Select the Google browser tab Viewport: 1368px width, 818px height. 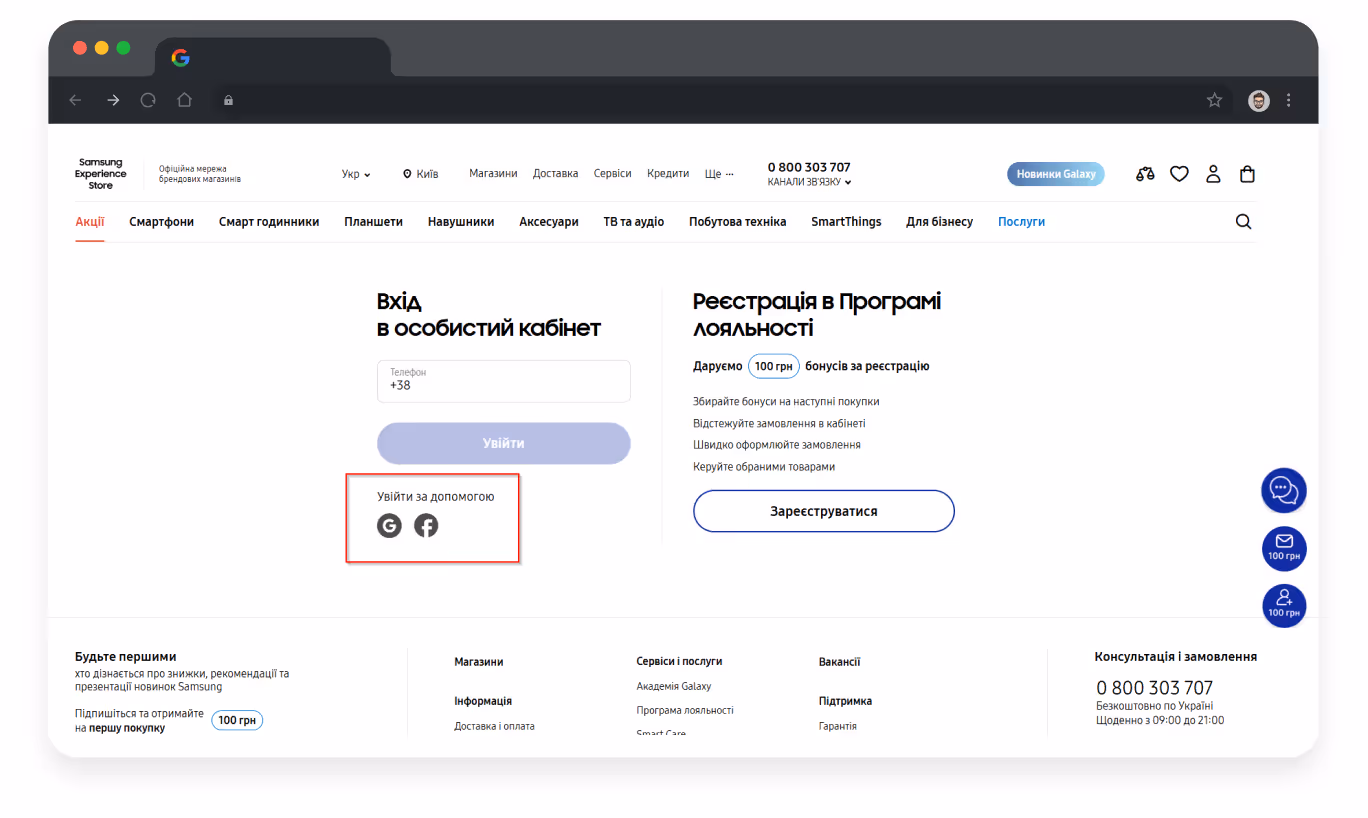(272, 58)
